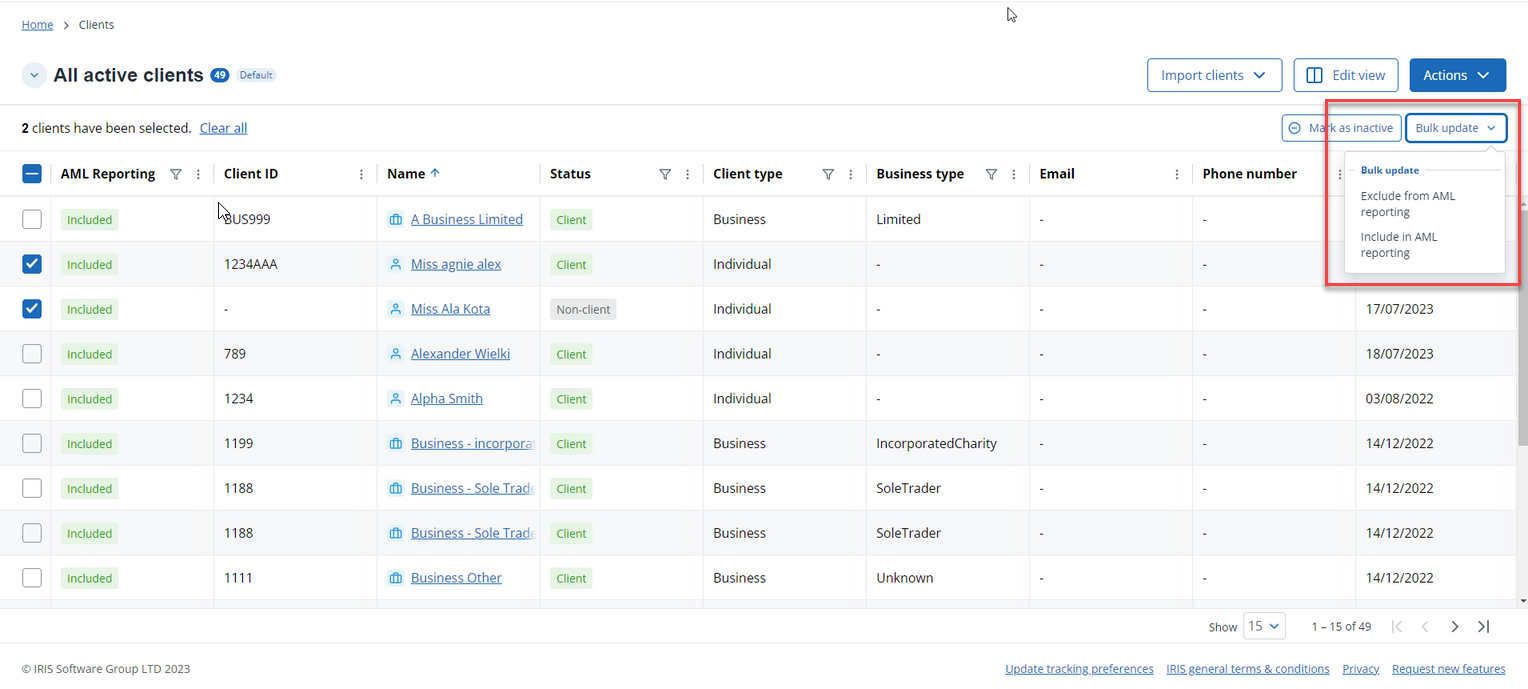Click the Status column filter icon
Image resolution: width=1528 pixels, height=689 pixels.
tap(665, 174)
